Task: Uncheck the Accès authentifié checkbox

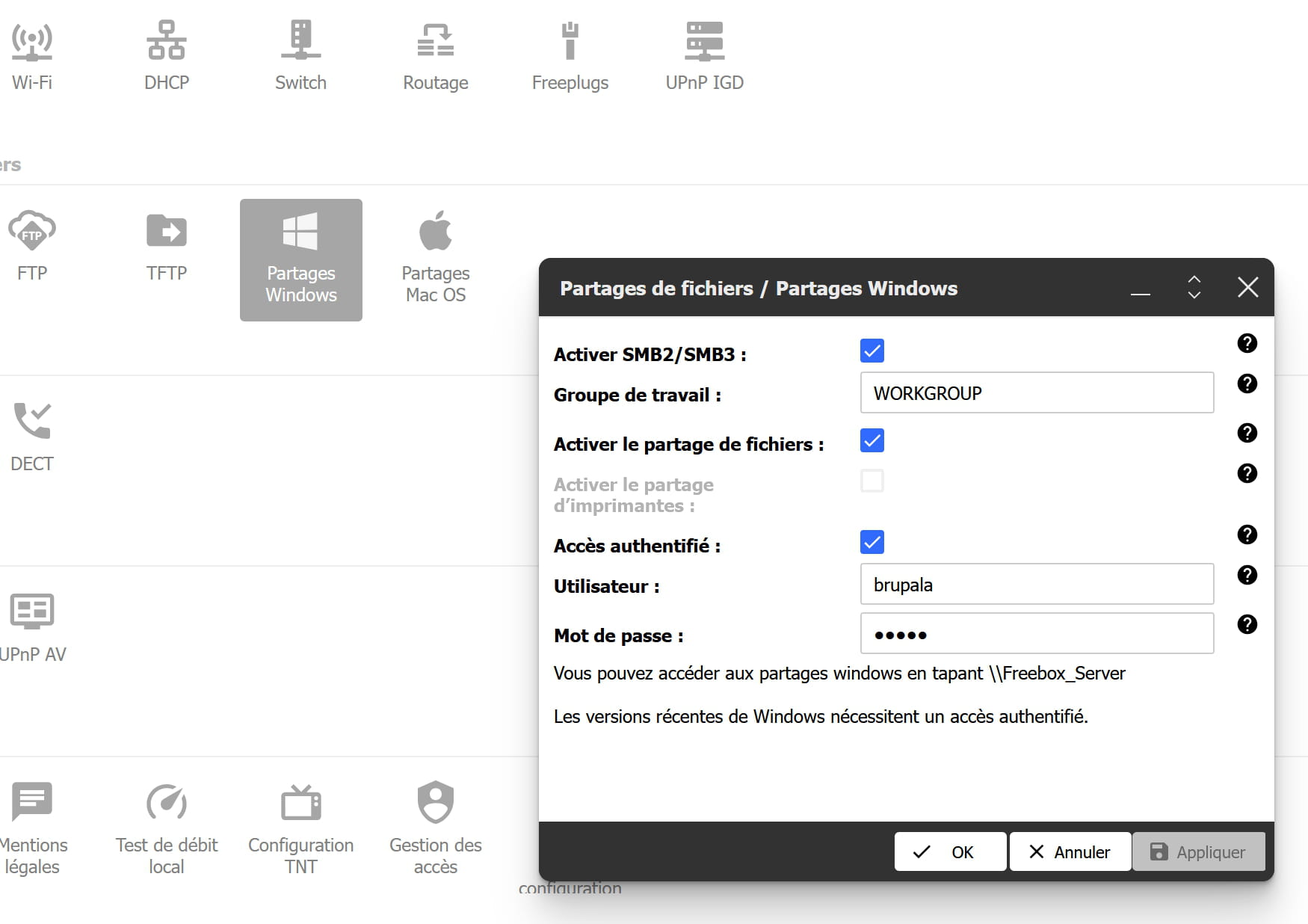Action: (x=872, y=542)
